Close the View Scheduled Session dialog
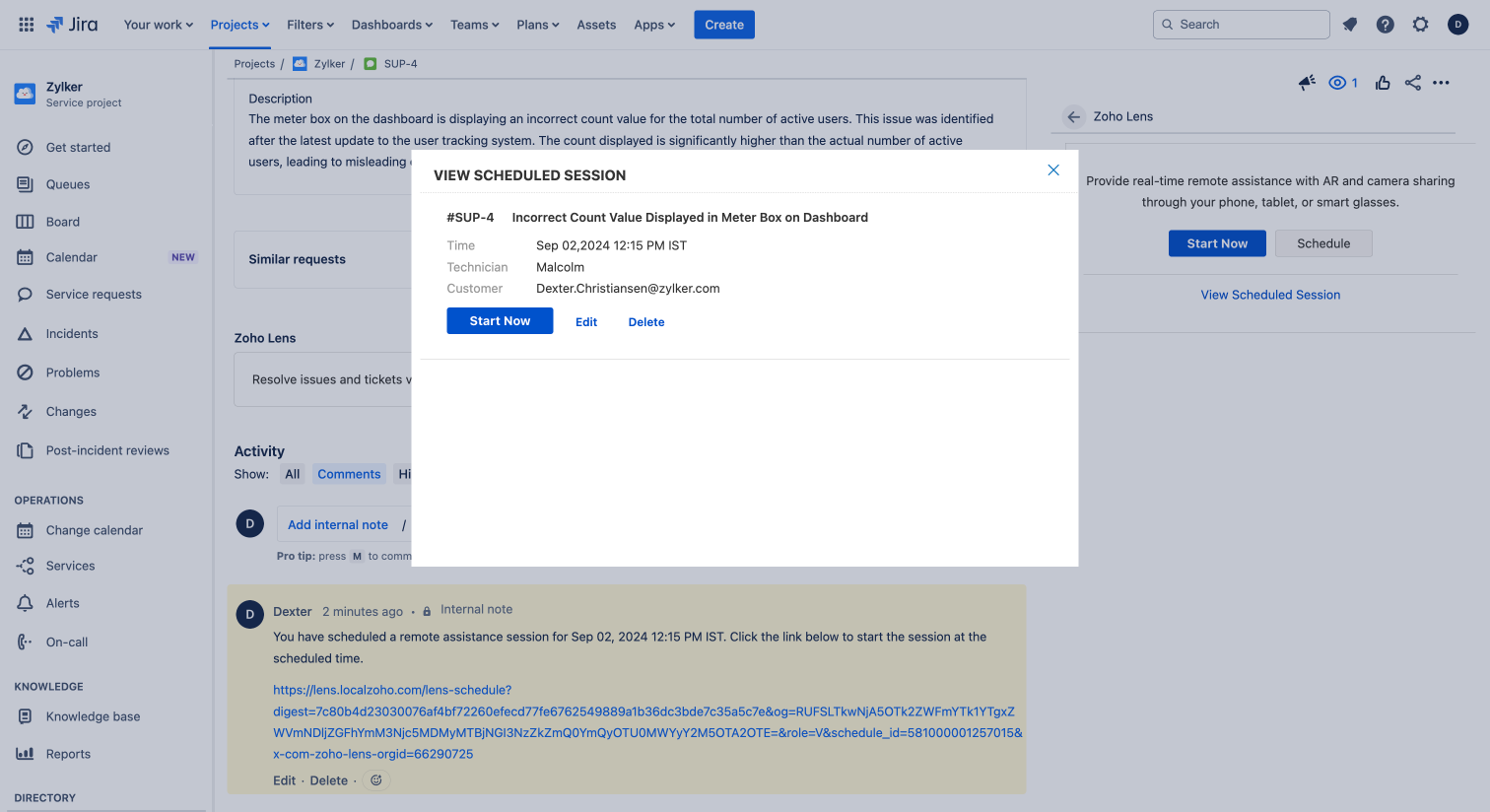 tap(1053, 170)
